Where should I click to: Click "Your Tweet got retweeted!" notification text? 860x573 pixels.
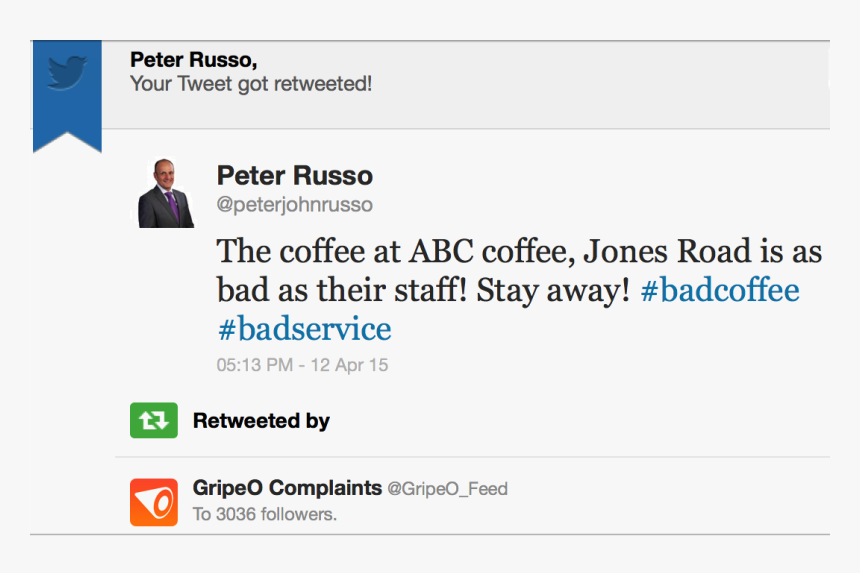[x=251, y=84]
